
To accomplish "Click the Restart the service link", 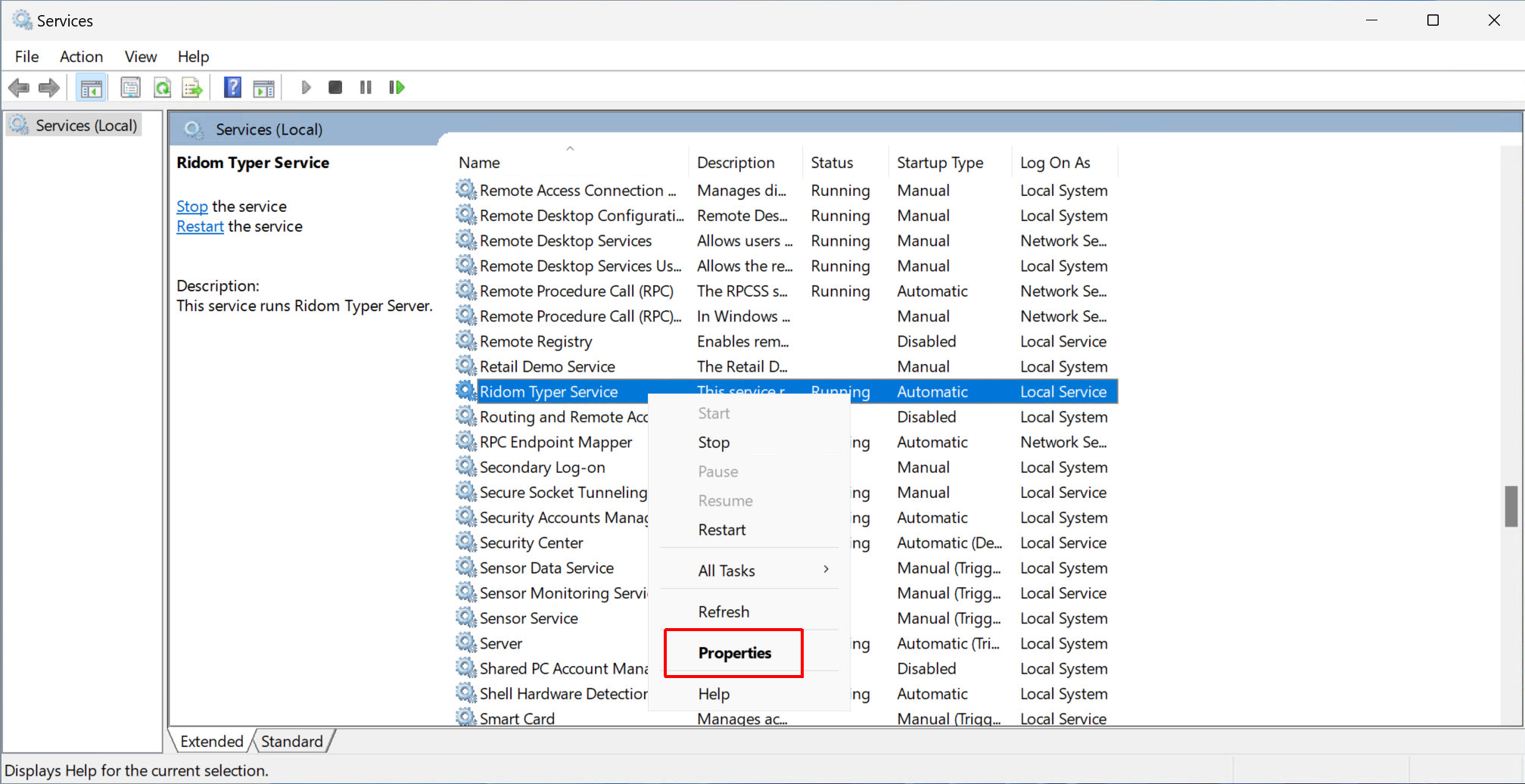I will tap(200, 226).
